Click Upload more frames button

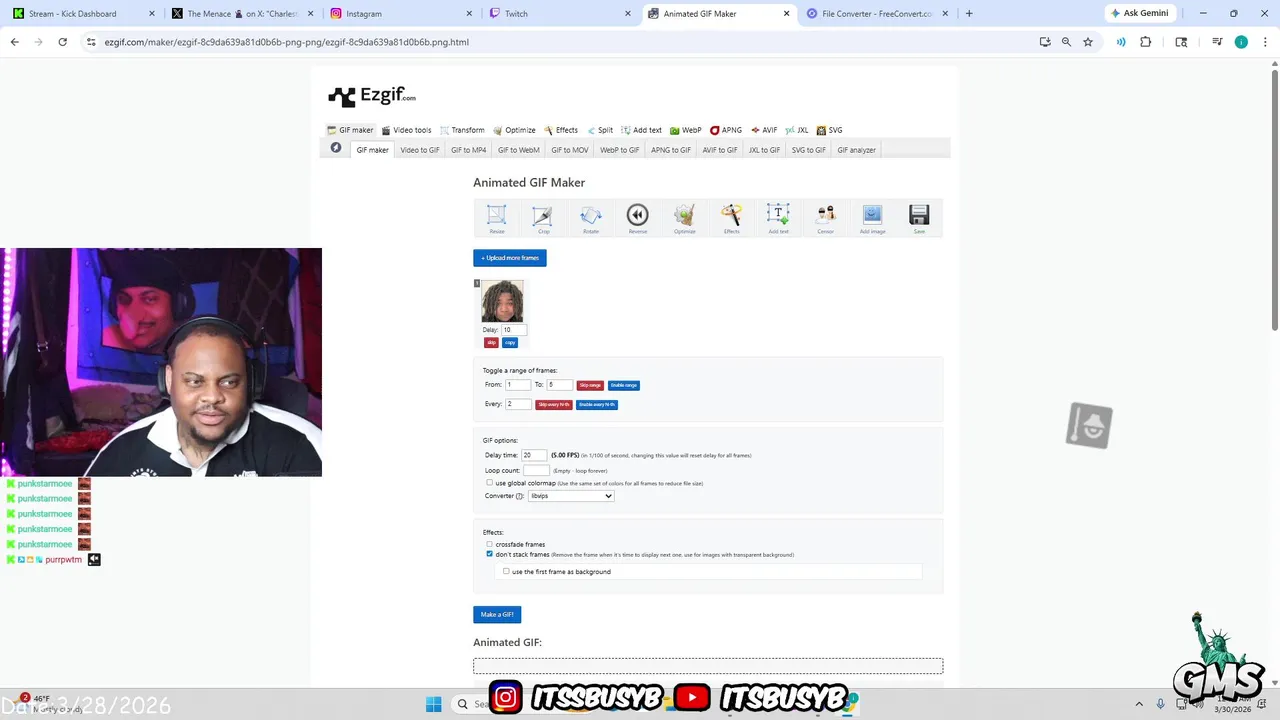click(510, 258)
